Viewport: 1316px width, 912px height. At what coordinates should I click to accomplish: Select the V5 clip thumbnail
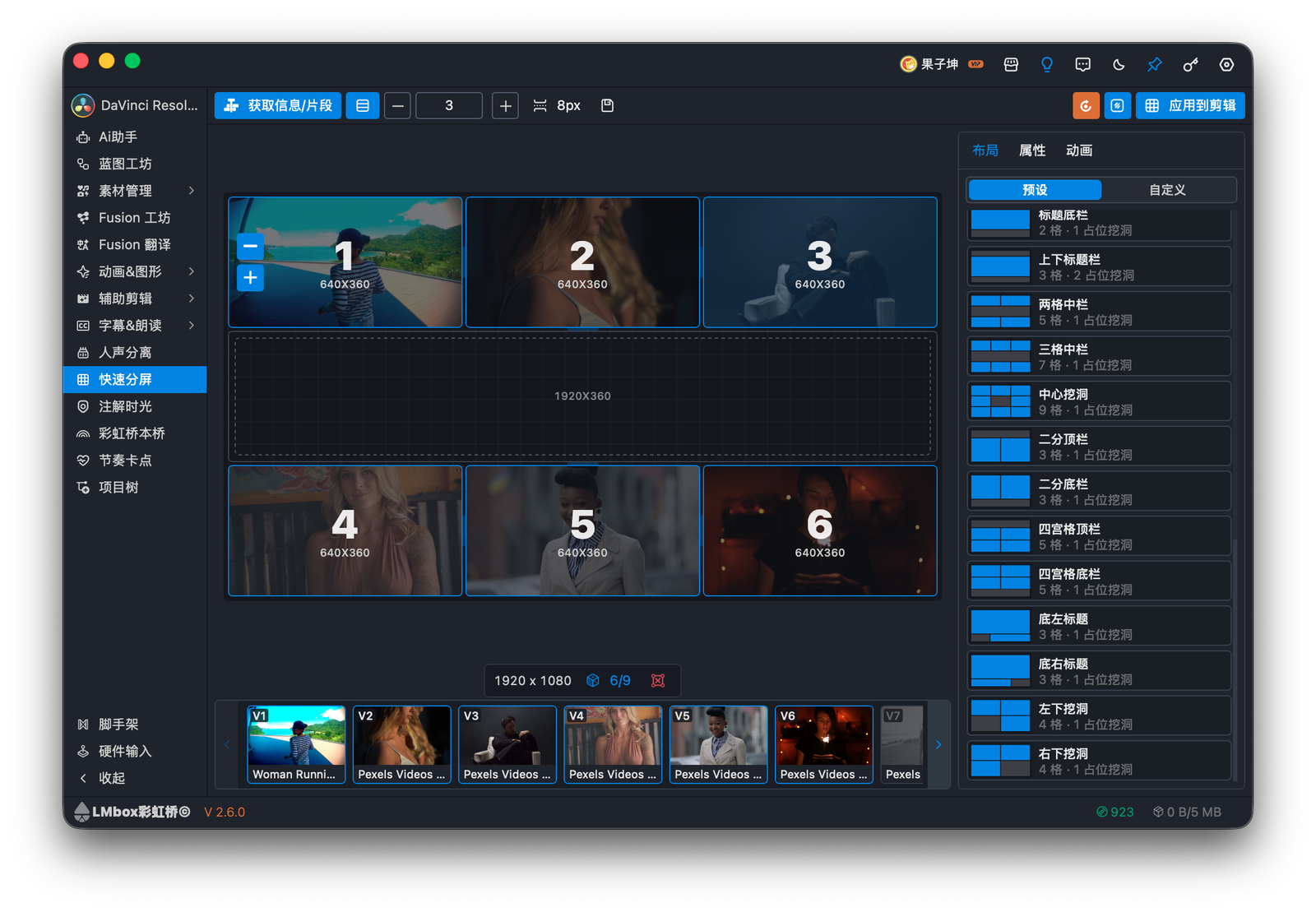click(x=718, y=744)
